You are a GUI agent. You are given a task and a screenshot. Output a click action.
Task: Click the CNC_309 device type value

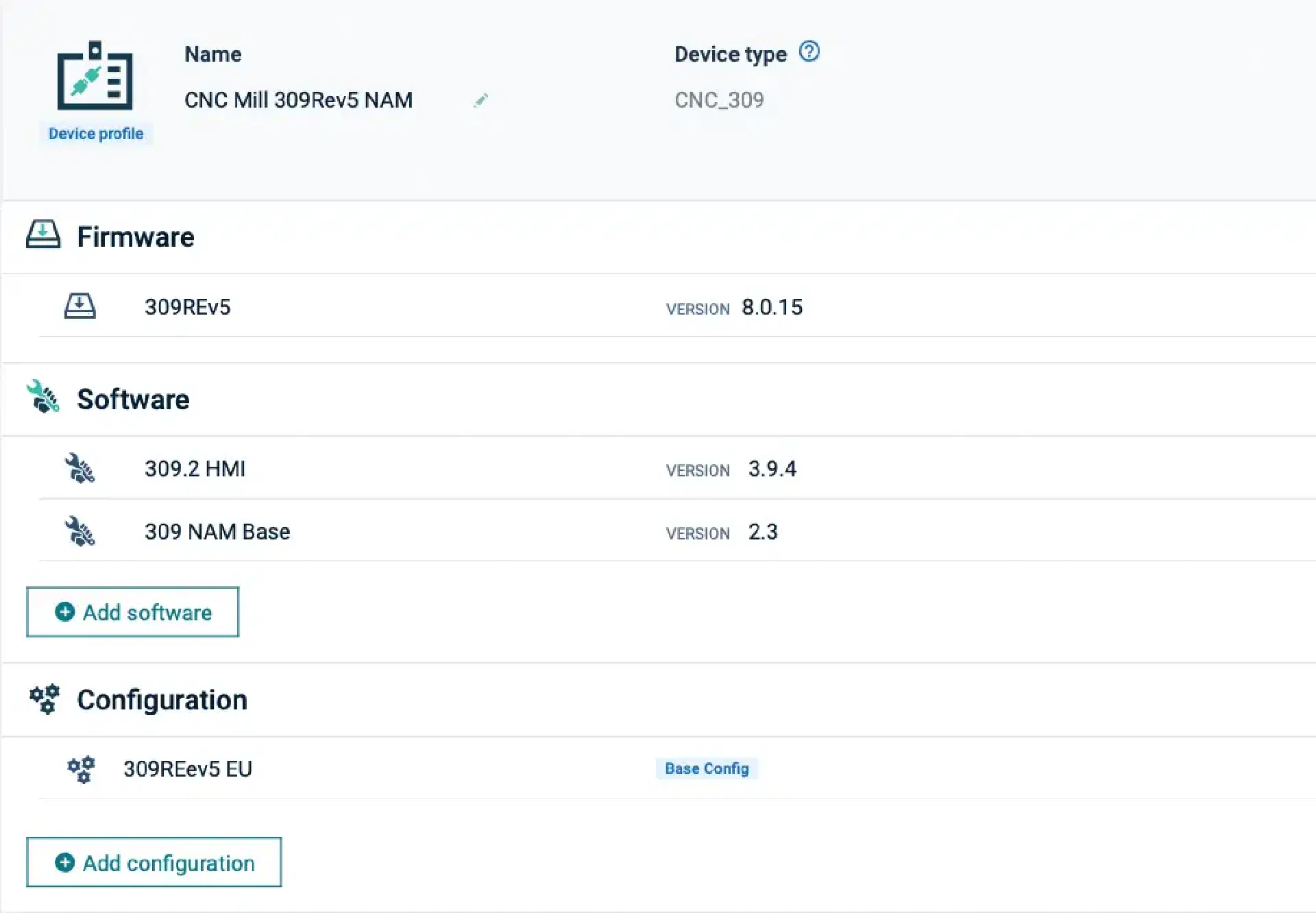click(718, 100)
